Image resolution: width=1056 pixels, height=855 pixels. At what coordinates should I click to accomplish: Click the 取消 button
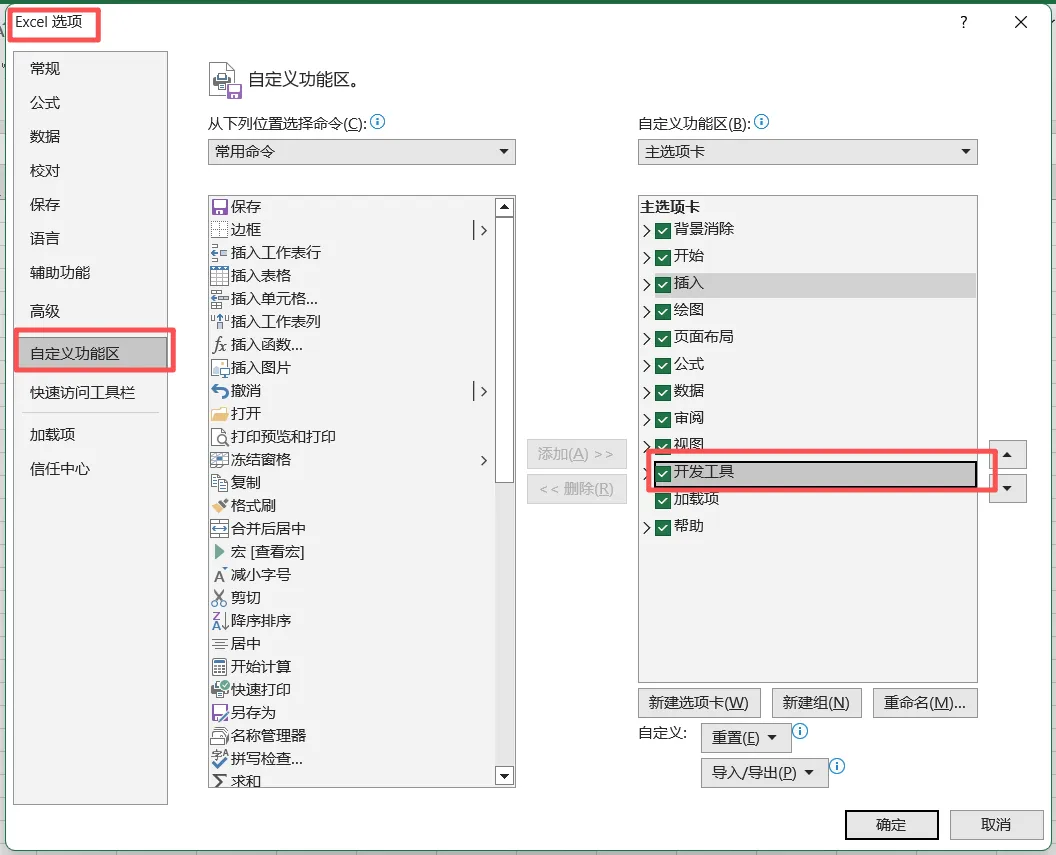tap(996, 825)
